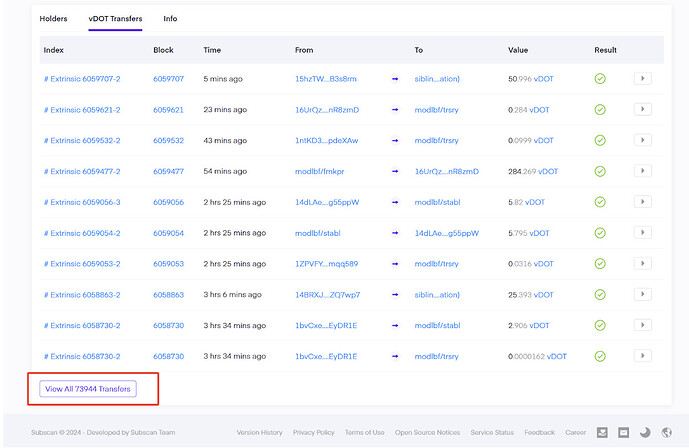
Task: Expand row details for Extrinsic 6059532-2
Action: pyautogui.click(x=642, y=140)
